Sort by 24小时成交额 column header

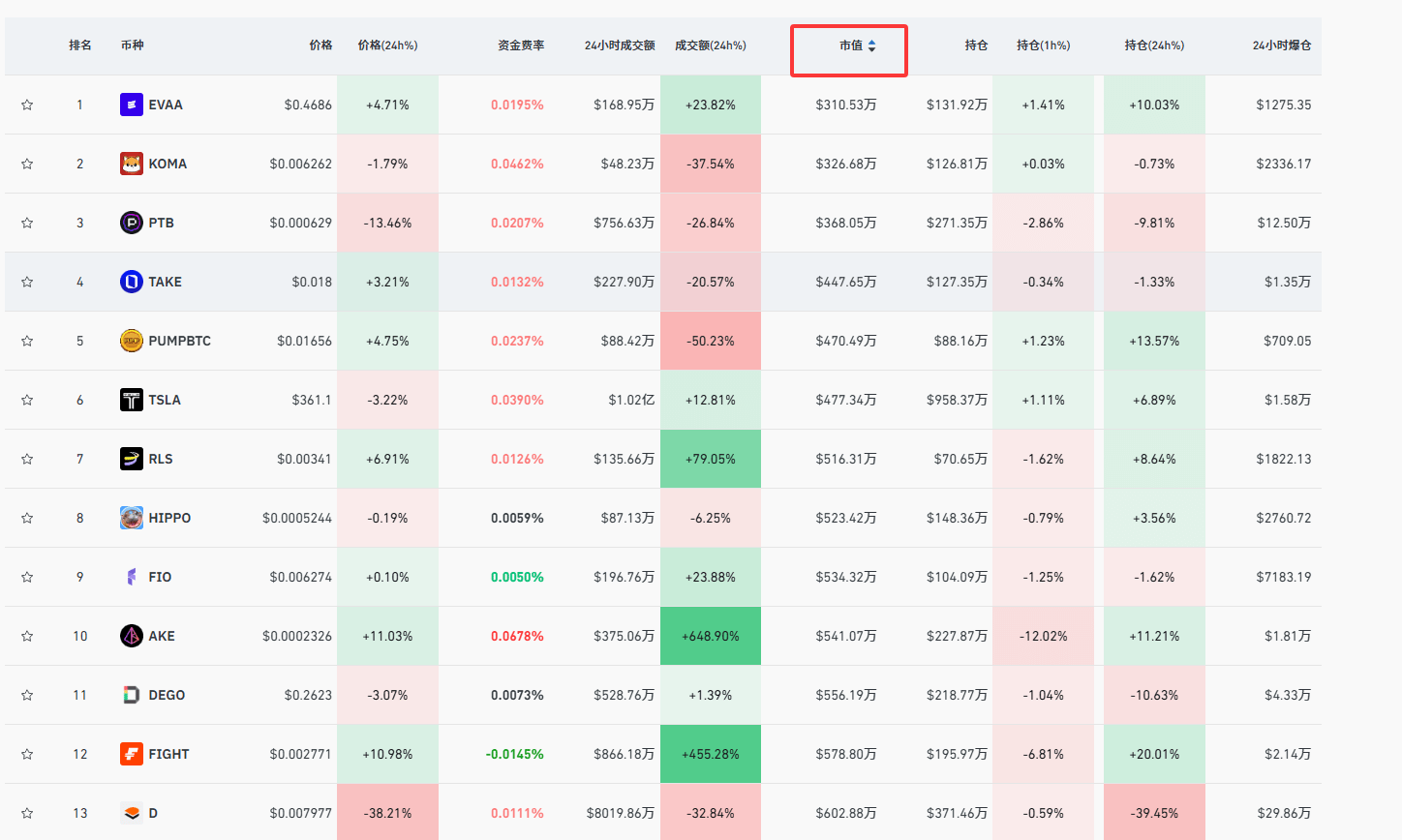pos(620,45)
